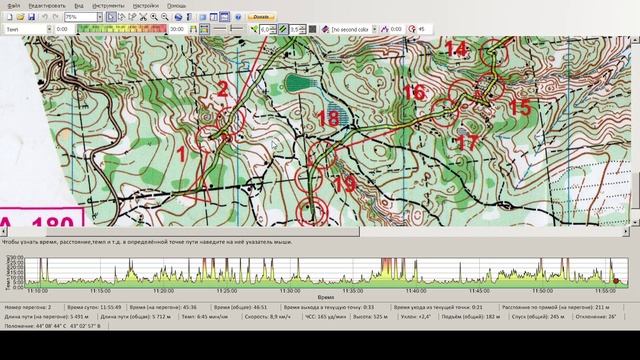Screen dimensions: 640x360
Task: Select the pointer tool
Action: click(x=111, y=17)
